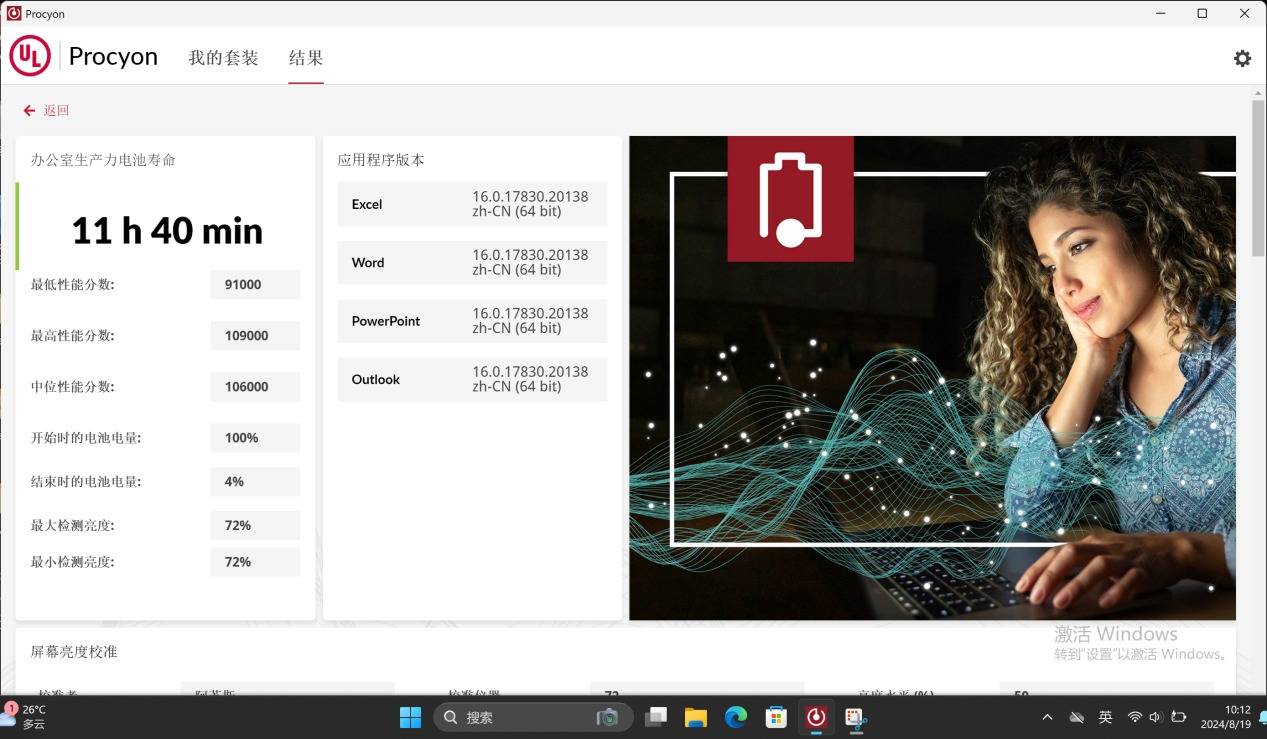Viewport: 1267px width, 739px height.
Task: Switch the 英 input method indicator
Action: click(x=1105, y=717)
